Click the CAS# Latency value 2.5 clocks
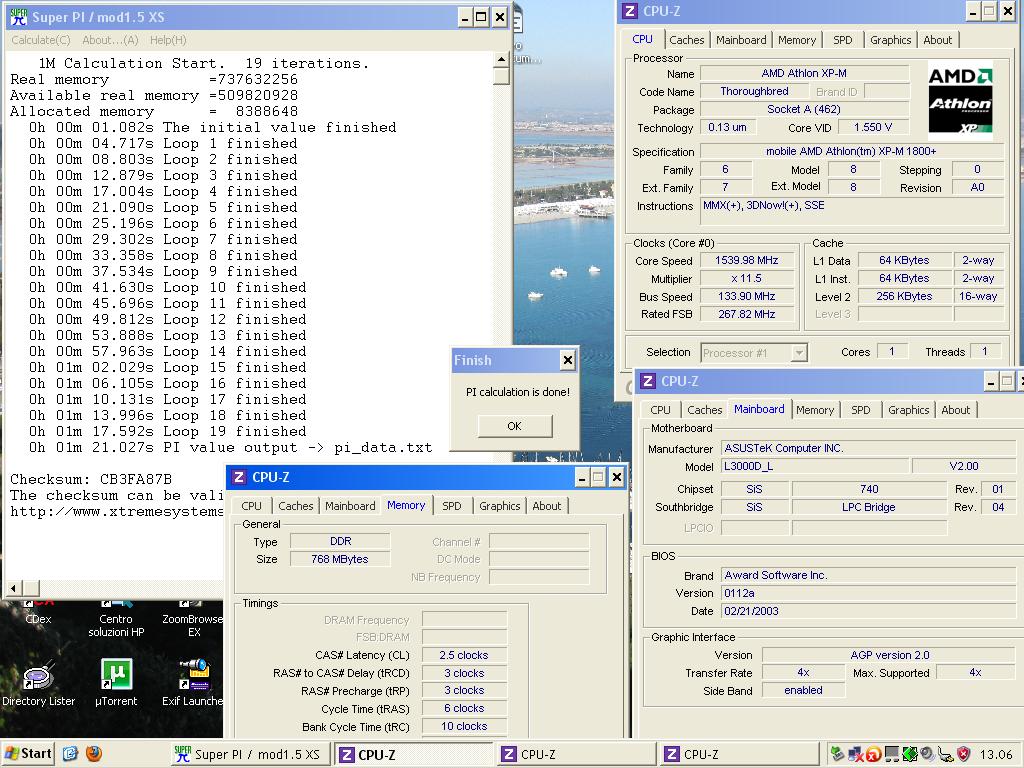This screenshot has height=768, width=1024. [464, 655]
